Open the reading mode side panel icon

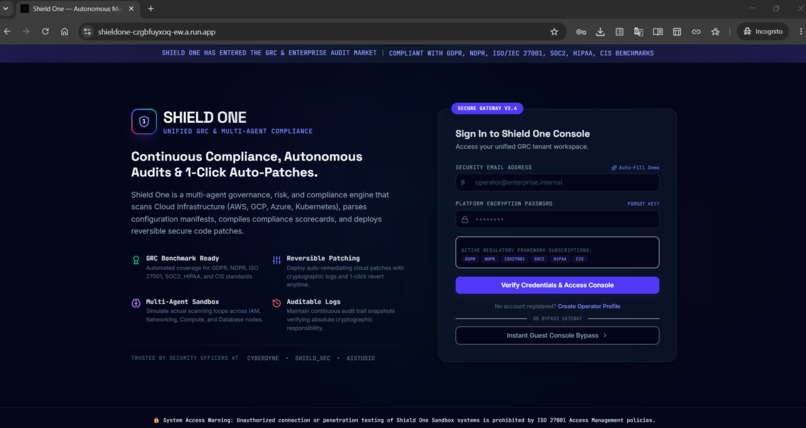click(657, 32)
